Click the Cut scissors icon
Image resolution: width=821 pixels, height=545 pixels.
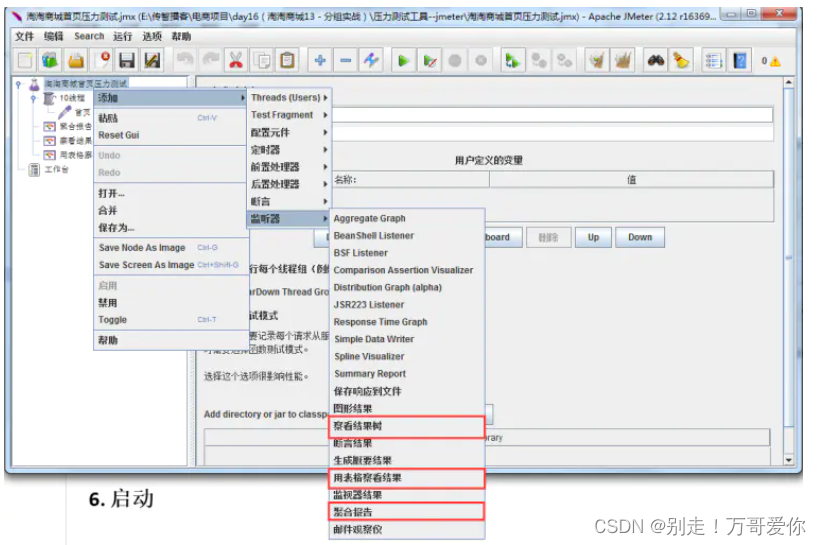(x=236, y=61)
